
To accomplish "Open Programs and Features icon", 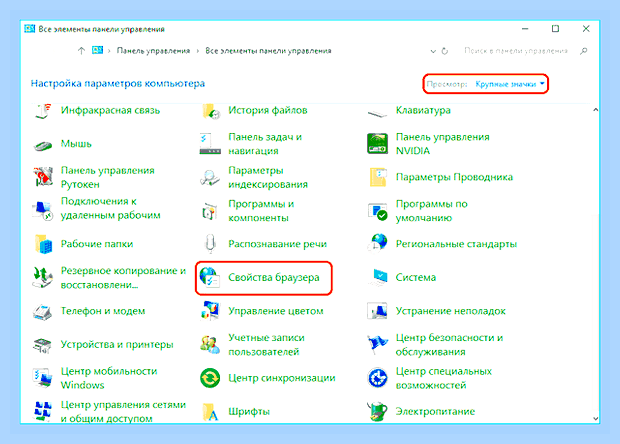I will coord(210,211).
